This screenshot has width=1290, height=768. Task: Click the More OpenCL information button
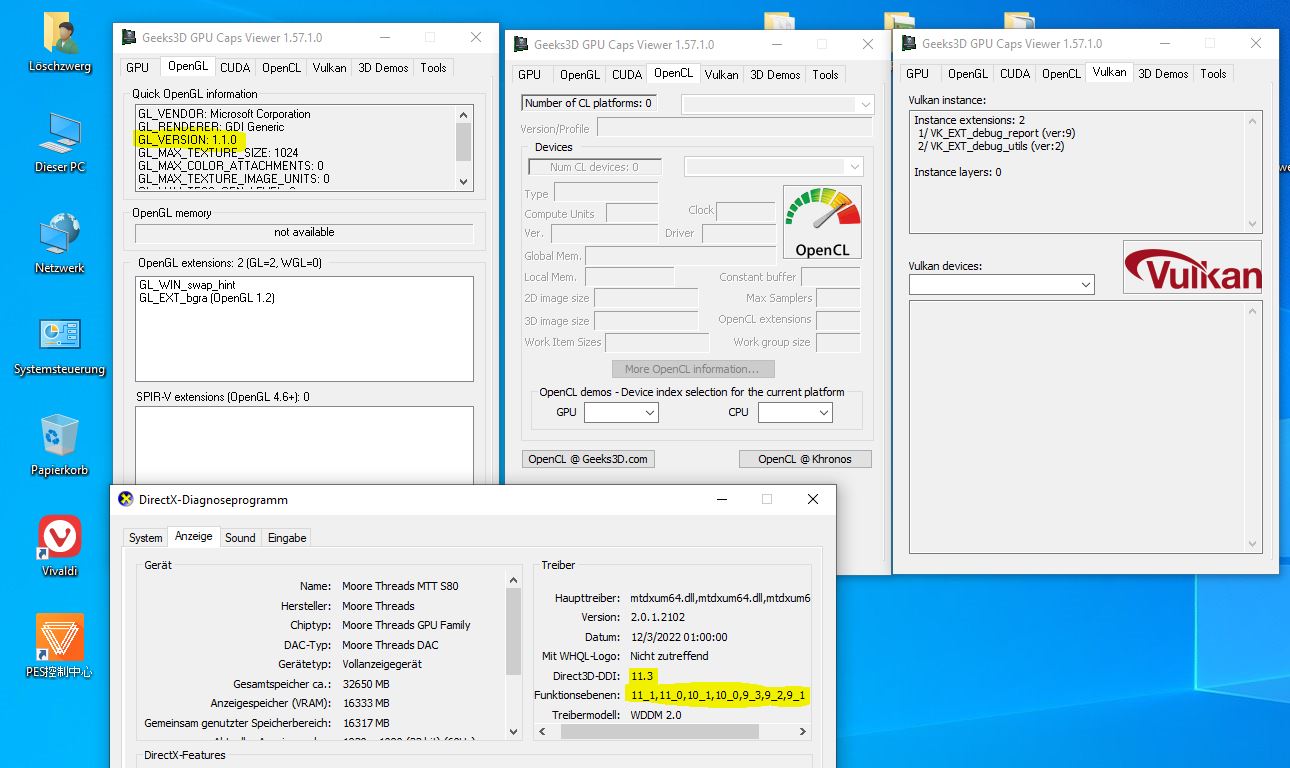coord(692,369)
